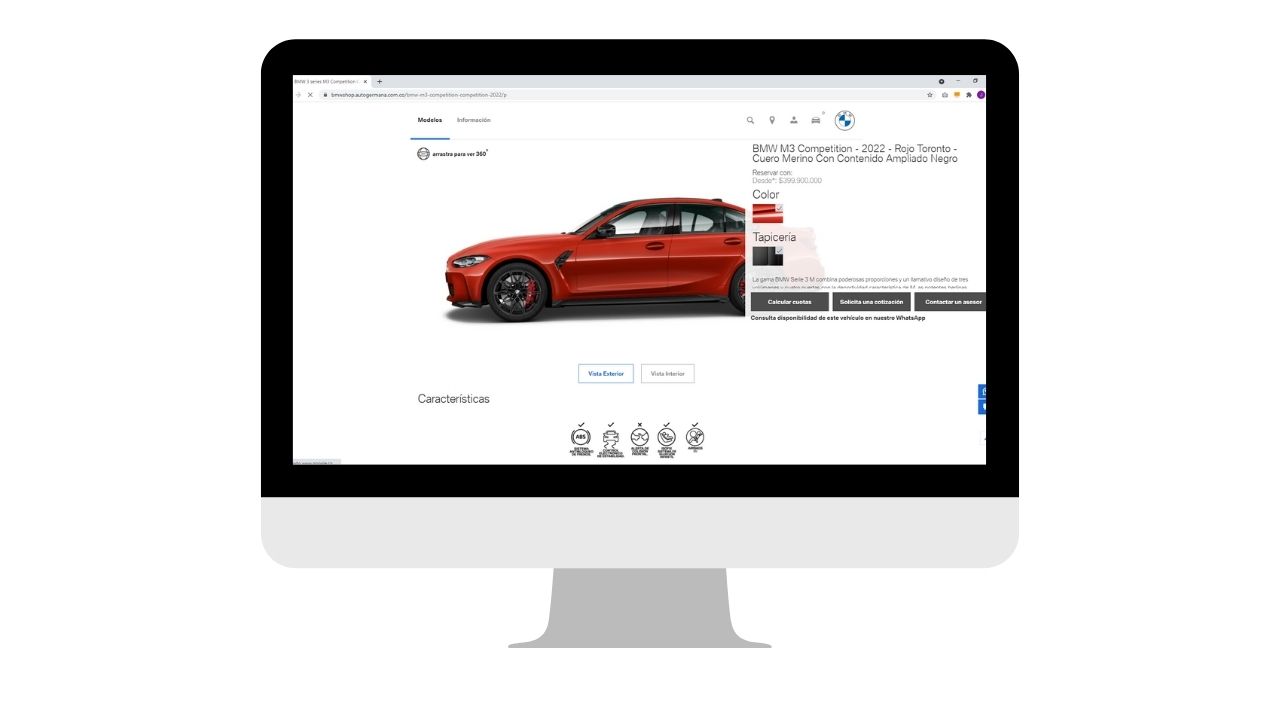
Task: Open the user account profile icon
Action: [x=794, y=120]
